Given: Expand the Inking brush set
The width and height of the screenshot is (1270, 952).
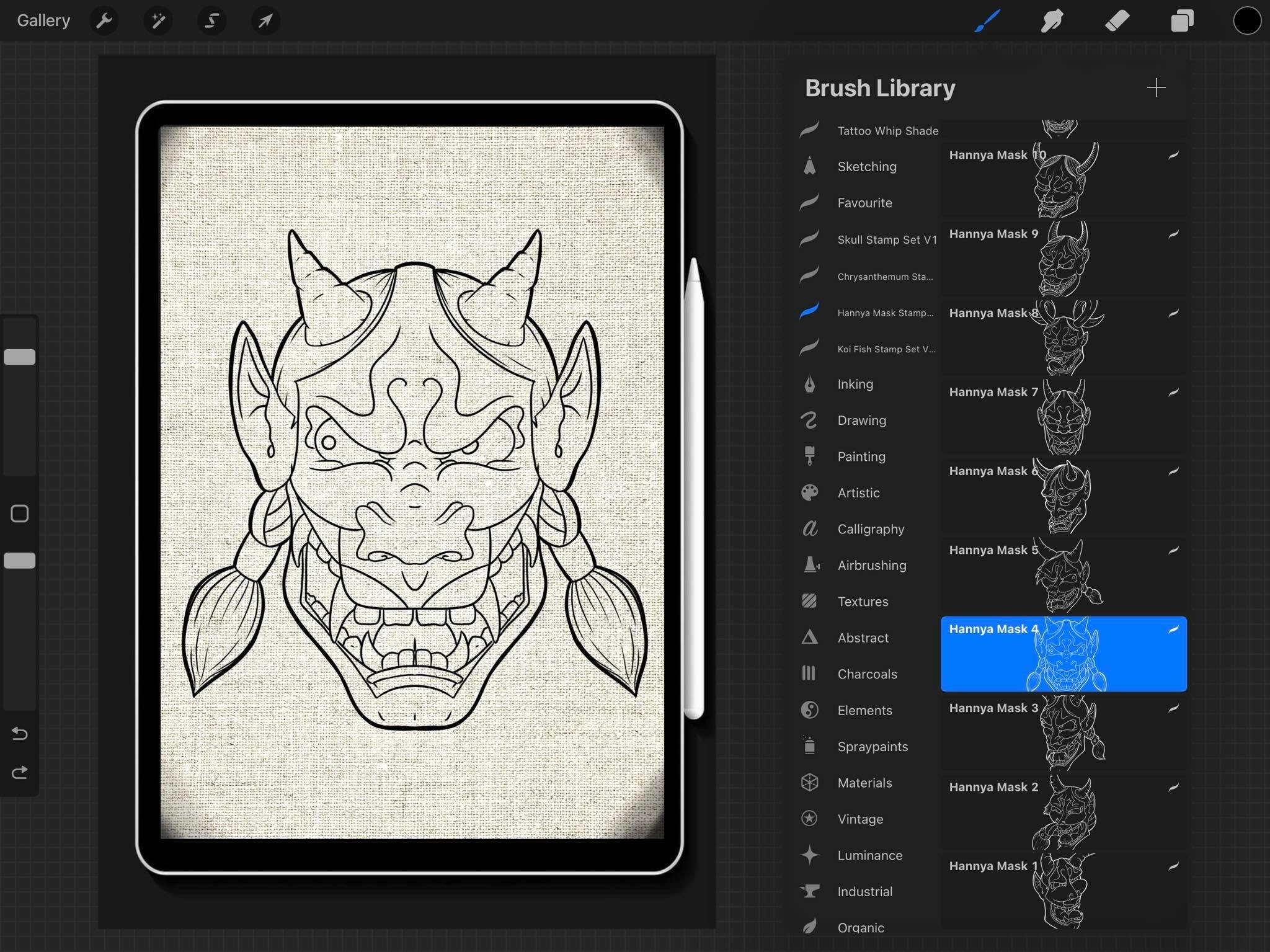Looking at the screenshot, I should pyautogui.click(x=856, y=384).
